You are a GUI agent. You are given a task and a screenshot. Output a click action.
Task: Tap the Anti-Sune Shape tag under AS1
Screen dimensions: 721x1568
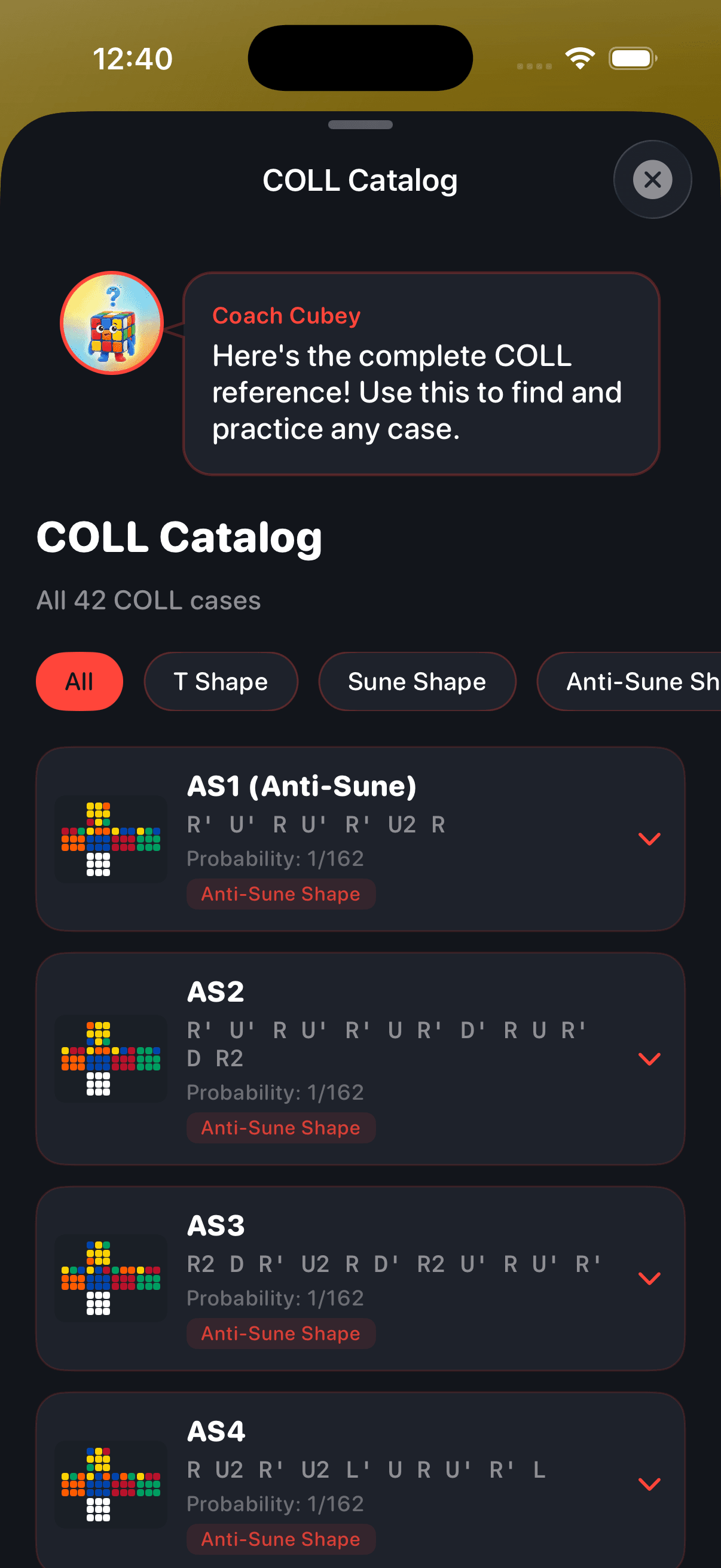280,893
